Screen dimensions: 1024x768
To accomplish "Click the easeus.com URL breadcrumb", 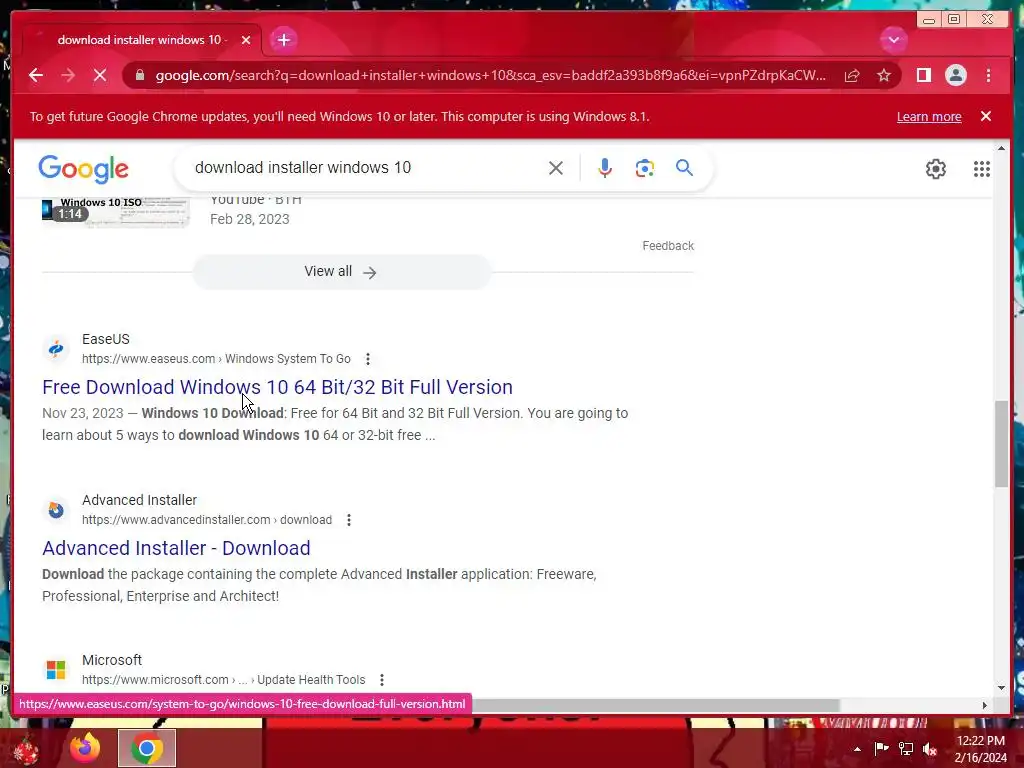I will coord(216,359).
